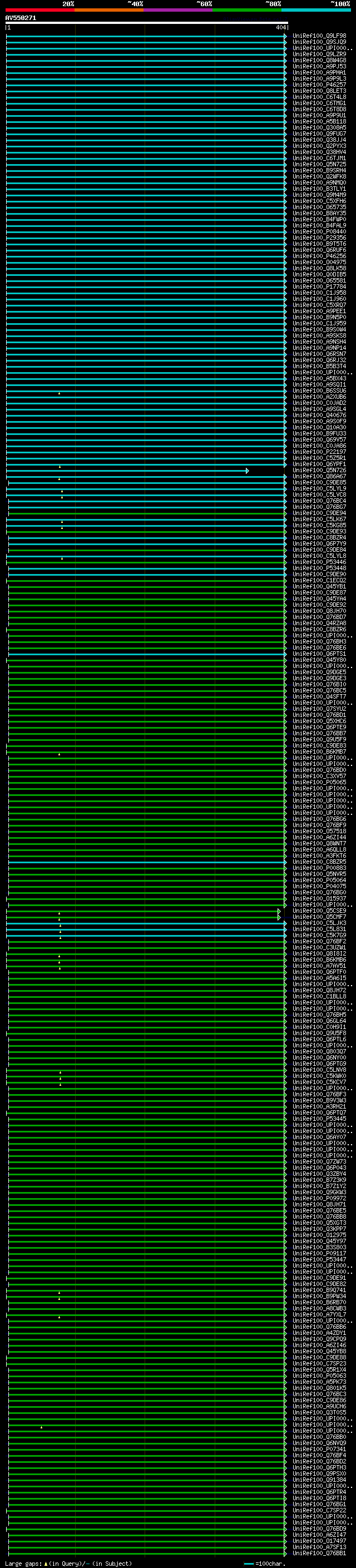The width and height of the screenshot is (356, 1568).
Task: Select the query ID AV558271
Action: click(x=21, y=18)
